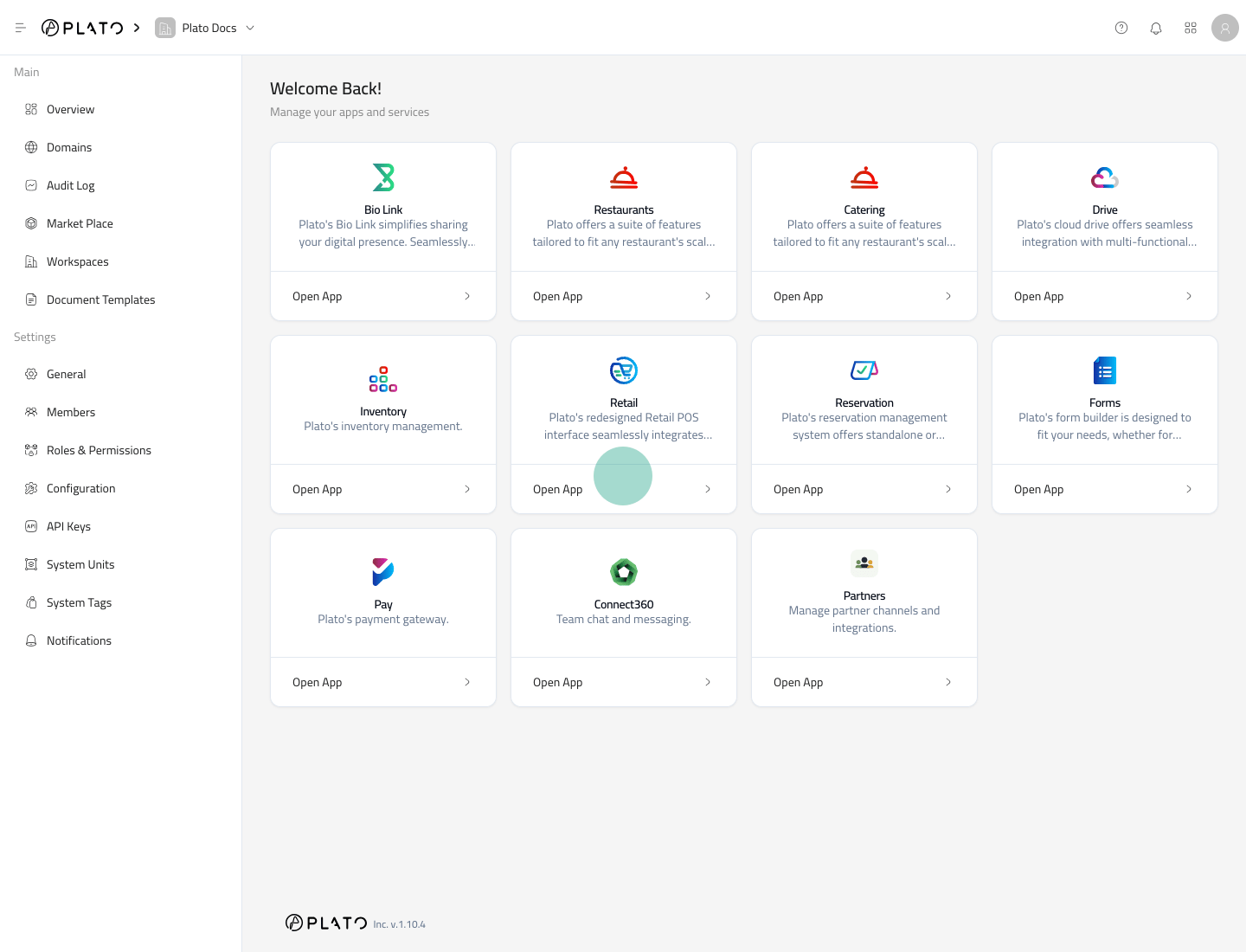Open Configuration settings
The height and width of the screenshot is (952, 1246).
[x=120, y=488]
